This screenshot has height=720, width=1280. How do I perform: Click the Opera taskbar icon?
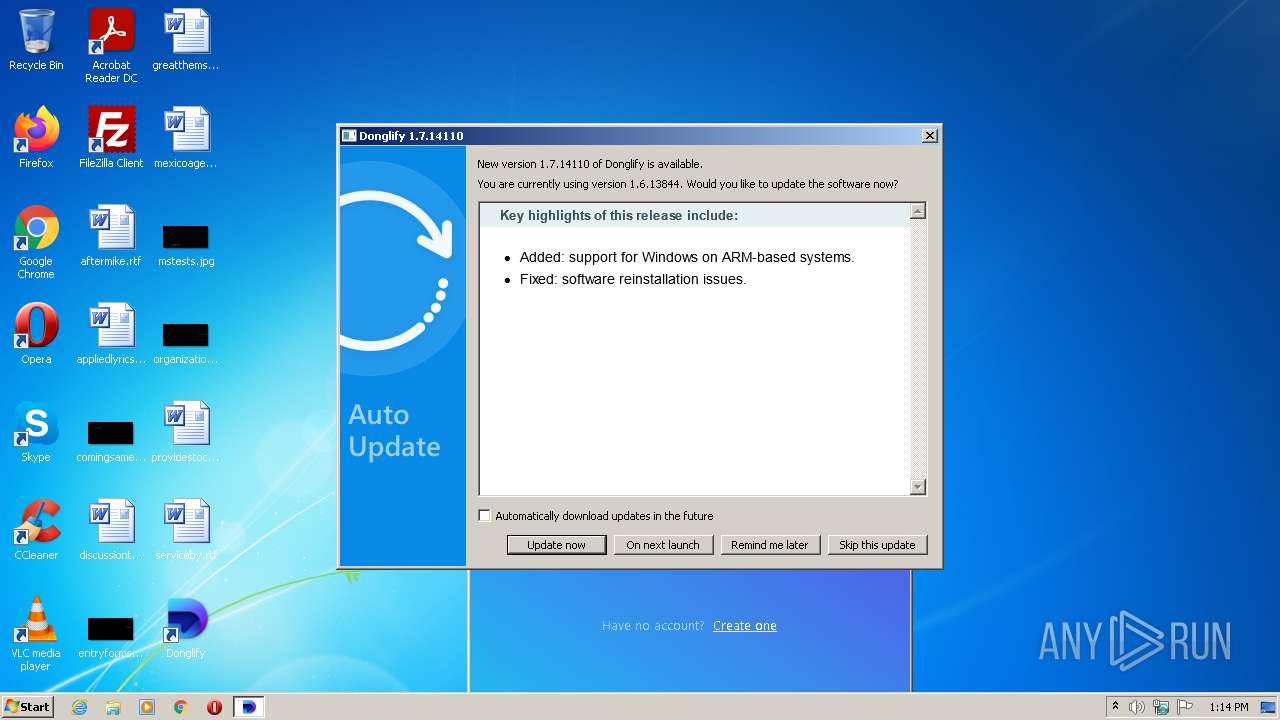click(214, 707)
